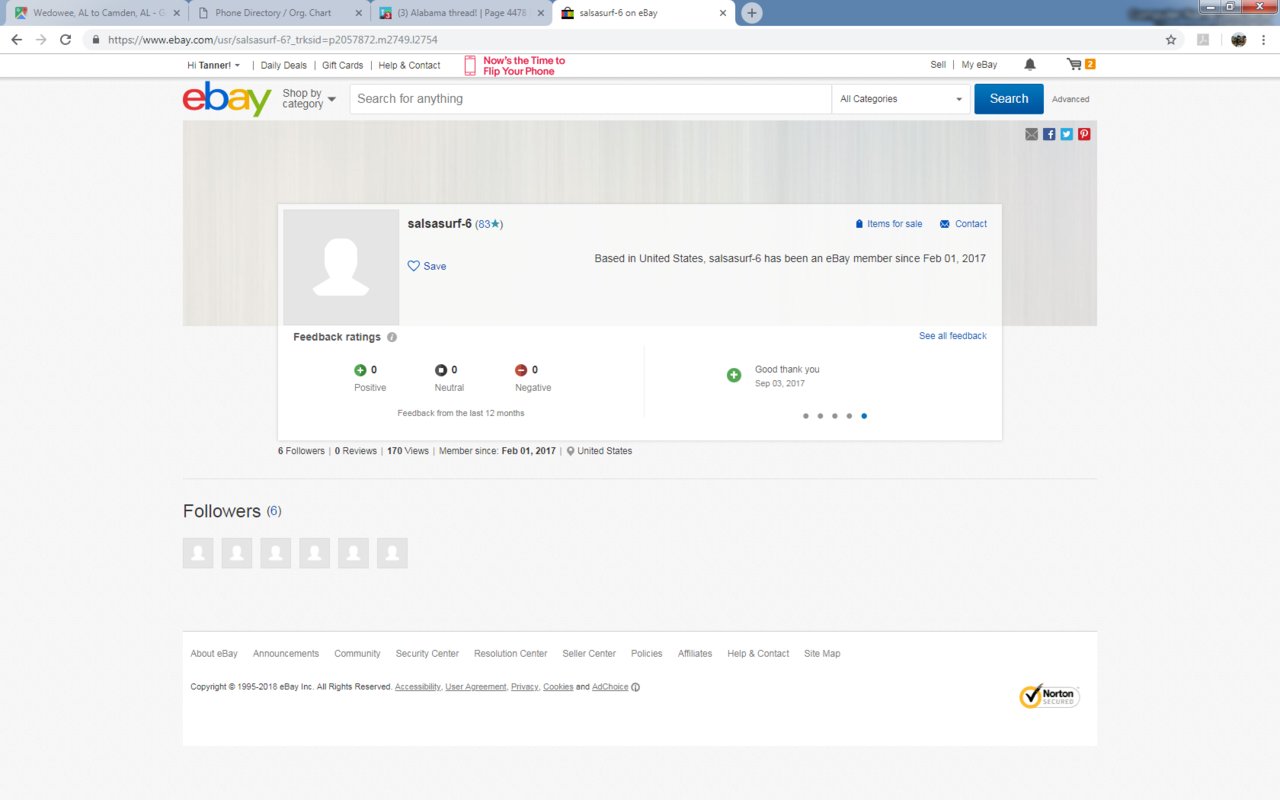The height and width of the screenshot is (800, 1280).
Task: Switch to Wedowee AL to Camden tab
Action: tap(97, 13)
